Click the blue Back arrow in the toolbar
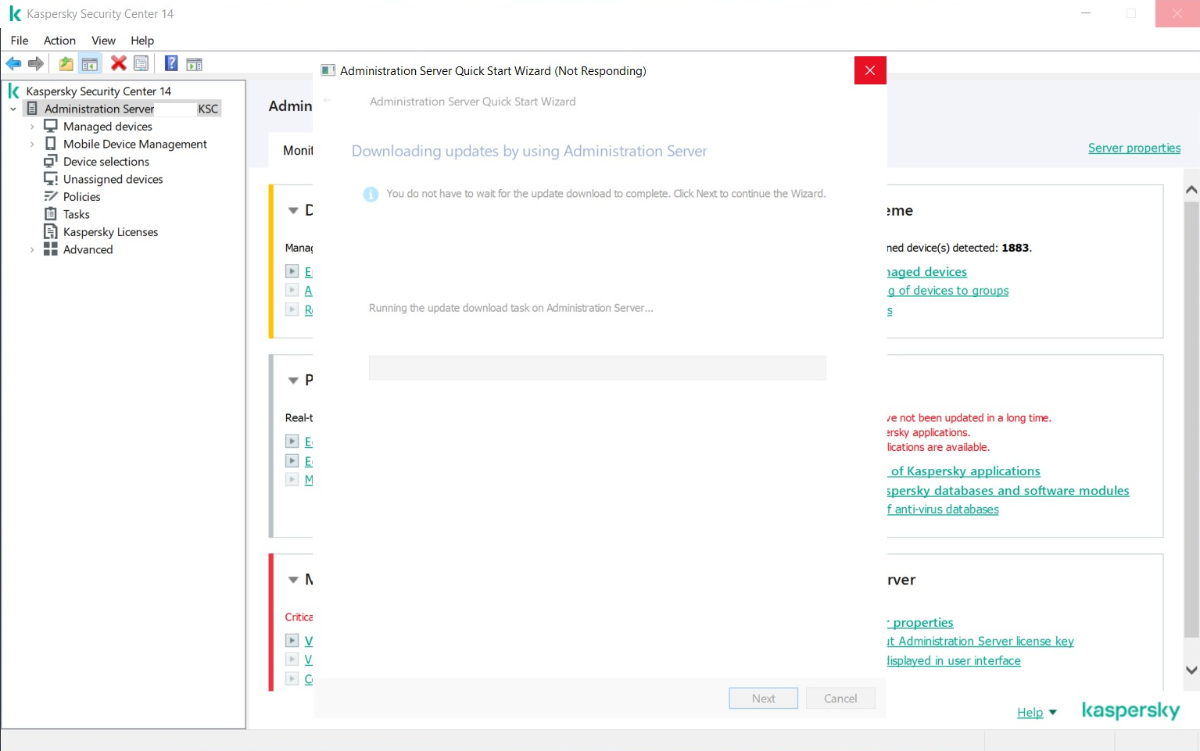 (x=14, y=64)
